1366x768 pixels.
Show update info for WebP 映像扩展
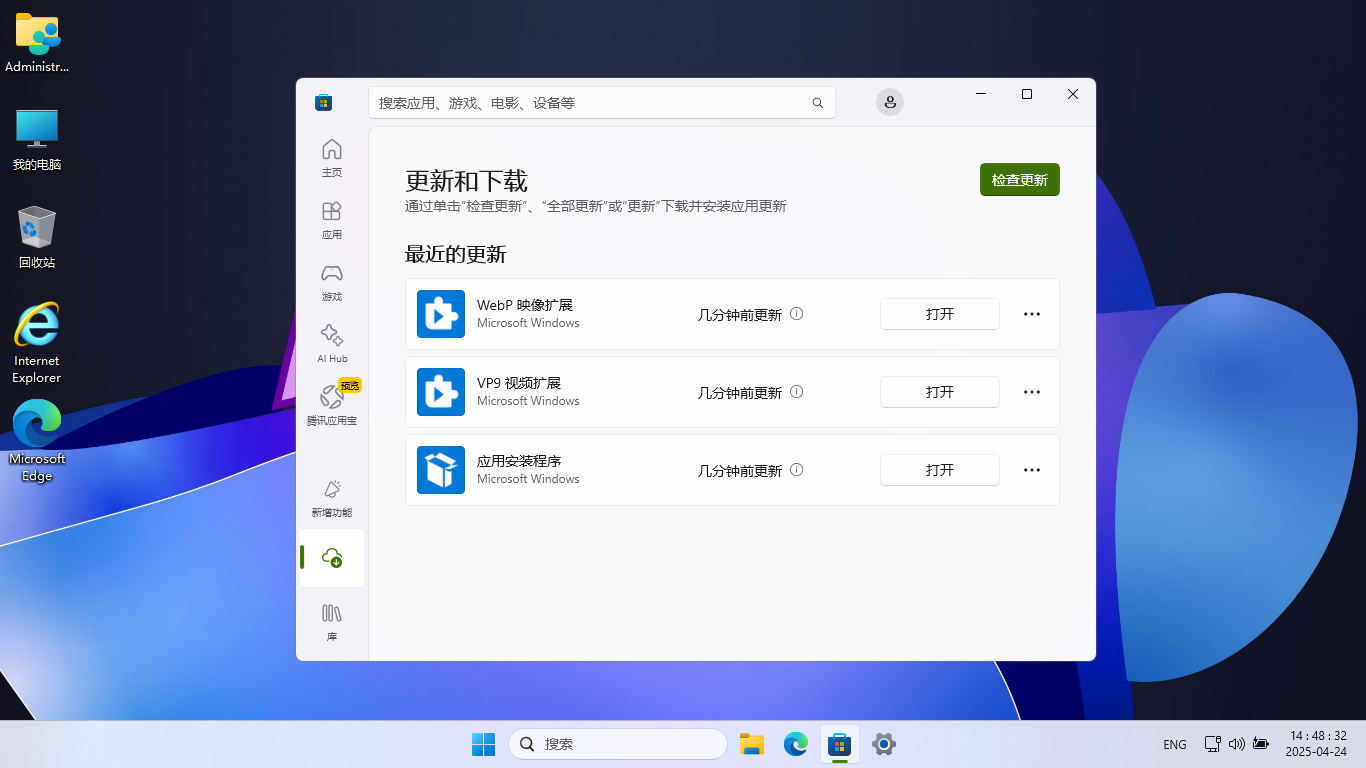point(797,313)
